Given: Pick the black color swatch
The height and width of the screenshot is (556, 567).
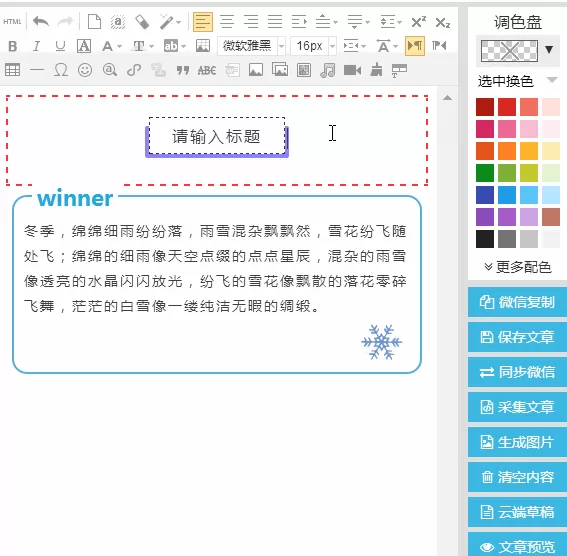Looking at the screenshot, I should pyautogui.click(x=485, y=239).
